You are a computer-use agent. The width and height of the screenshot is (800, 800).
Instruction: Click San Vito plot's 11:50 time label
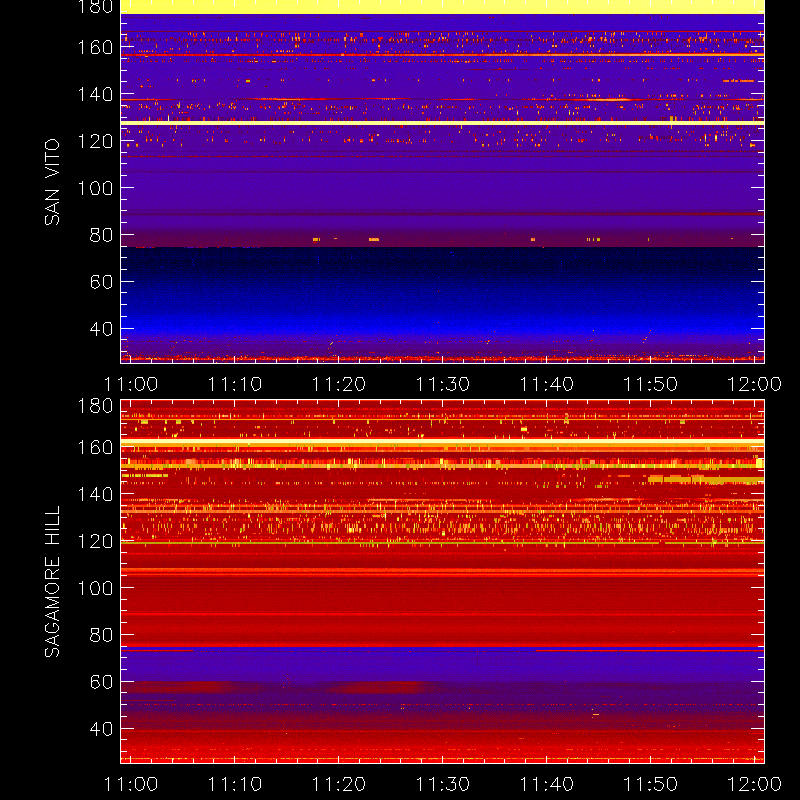click(x=651, y=384)
